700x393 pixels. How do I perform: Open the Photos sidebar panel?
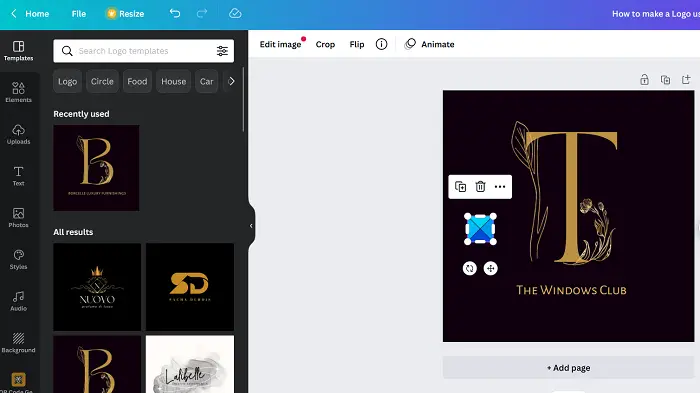click(x=18, y=217)
